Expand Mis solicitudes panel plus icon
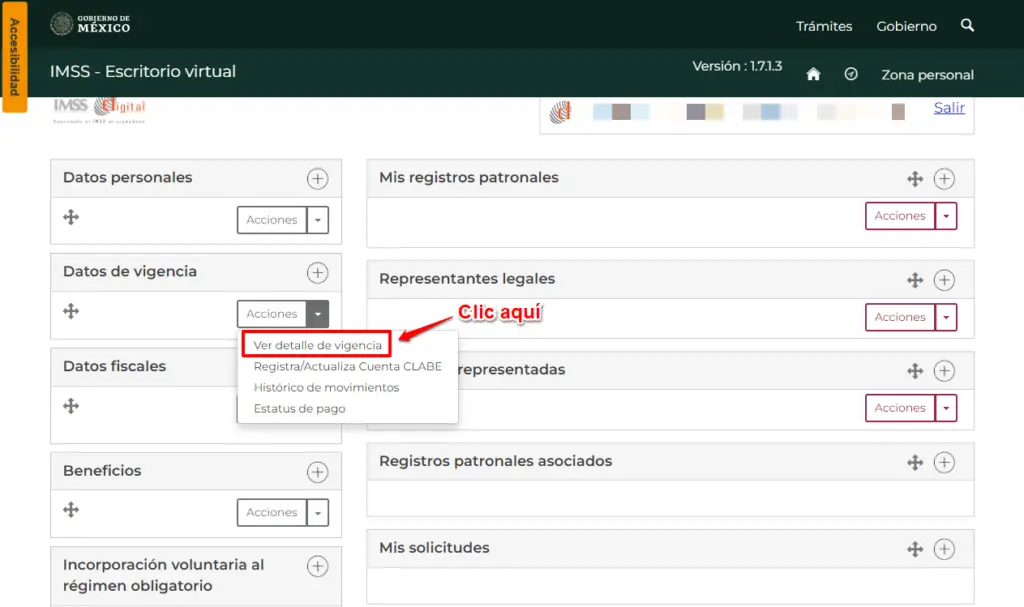Image resolution: width=1024 pixels, height=607 pixels. click(944, 549)
